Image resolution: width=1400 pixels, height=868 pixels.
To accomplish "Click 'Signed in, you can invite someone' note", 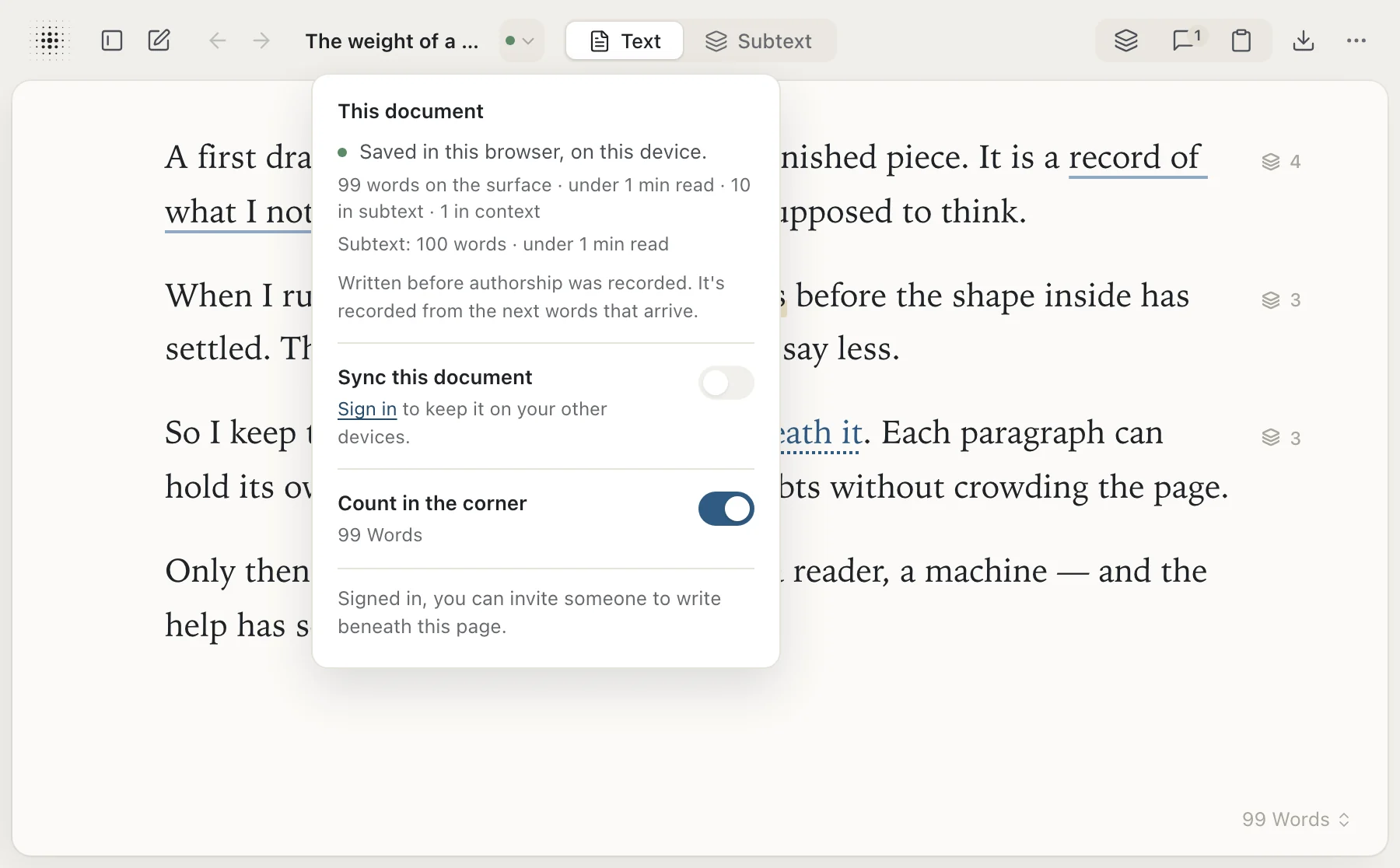I will point(530,613).
